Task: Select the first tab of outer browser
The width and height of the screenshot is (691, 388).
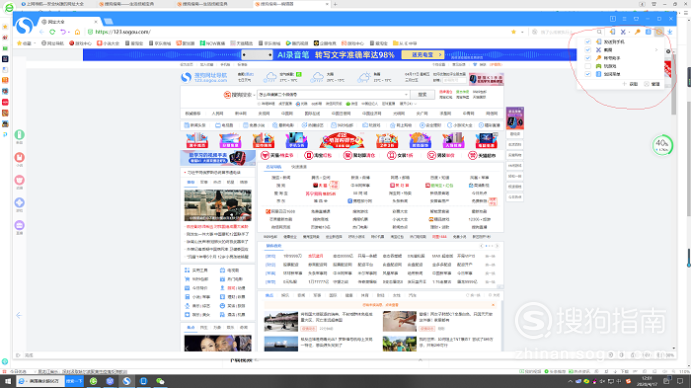Action: [x=56, y=4]
